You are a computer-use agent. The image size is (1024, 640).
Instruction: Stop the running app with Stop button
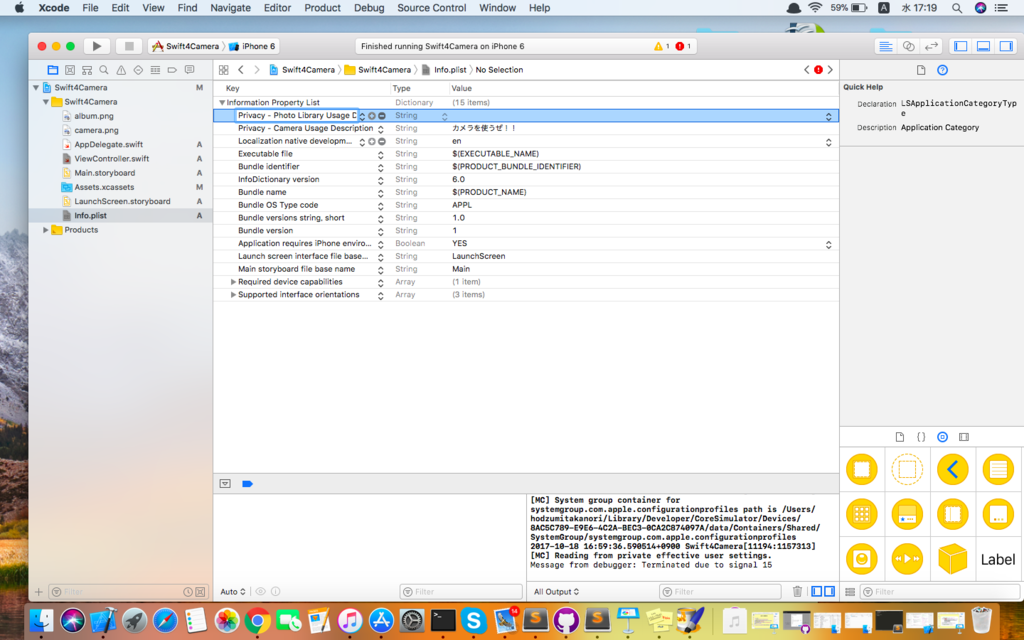129,46
